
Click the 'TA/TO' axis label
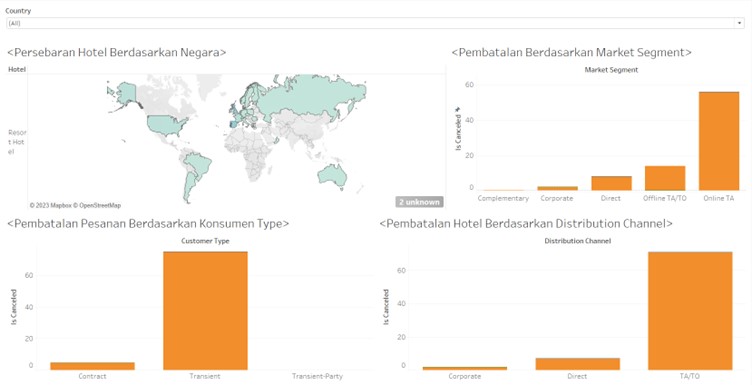pos(690,376)
